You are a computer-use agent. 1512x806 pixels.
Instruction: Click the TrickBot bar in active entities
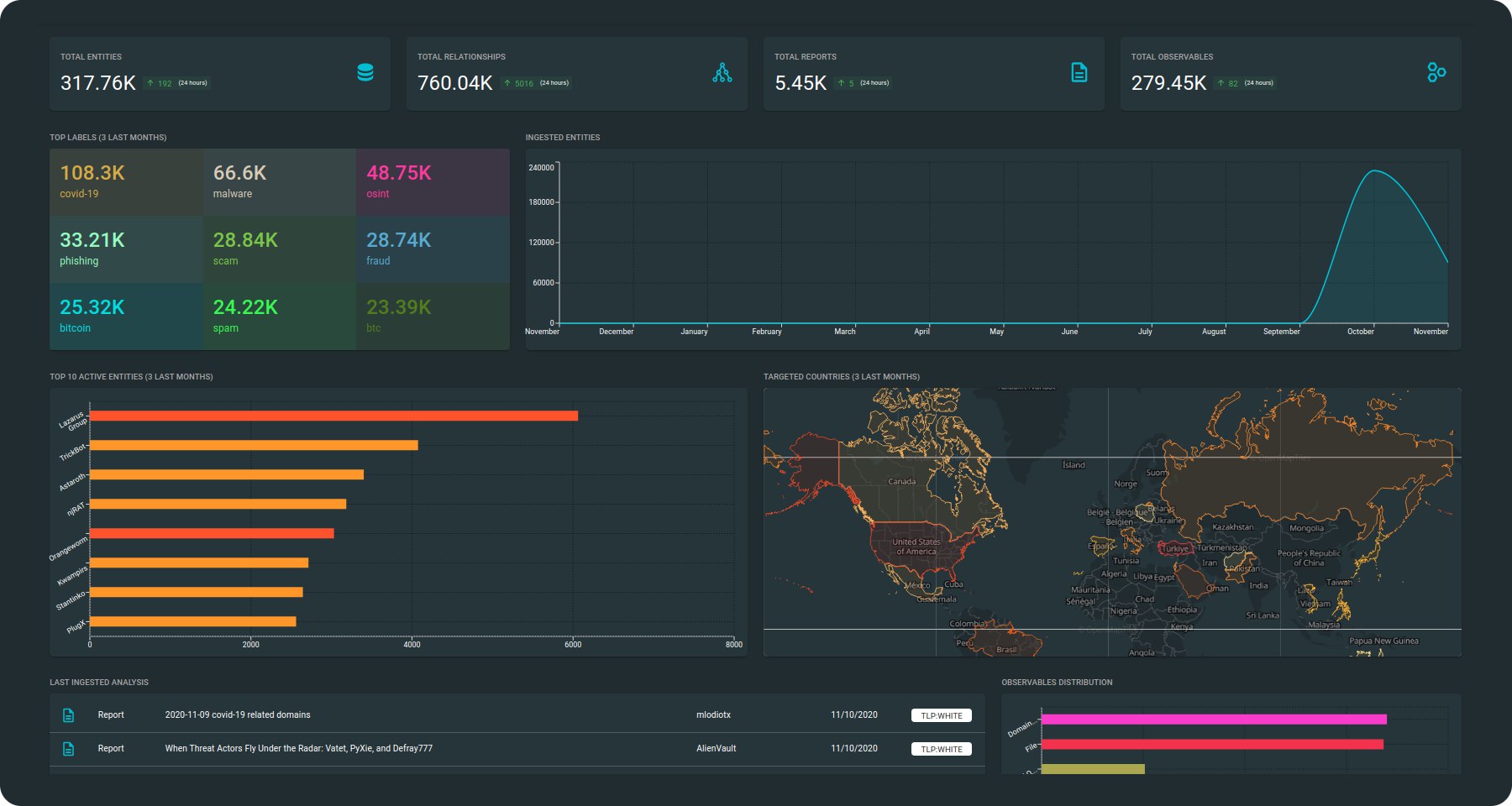click(254, 445)
